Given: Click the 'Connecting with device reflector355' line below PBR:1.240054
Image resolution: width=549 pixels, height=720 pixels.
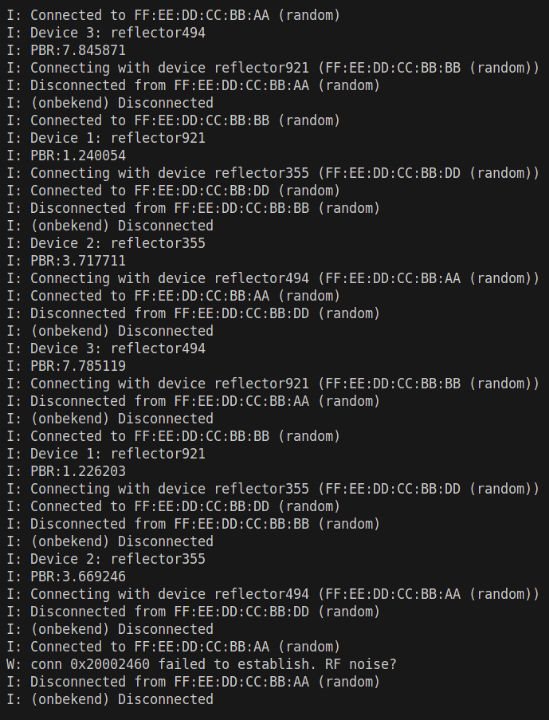Looking at the screenshot, I should tap(273, 173).
